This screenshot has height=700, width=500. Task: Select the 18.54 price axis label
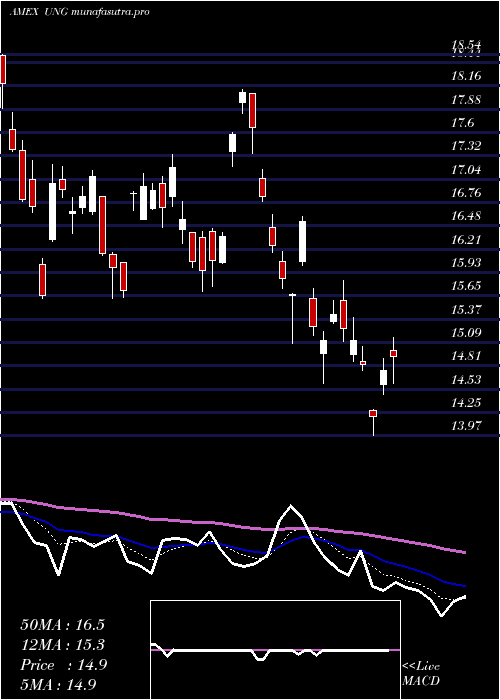pyautogui.click(x=466, y=45)
